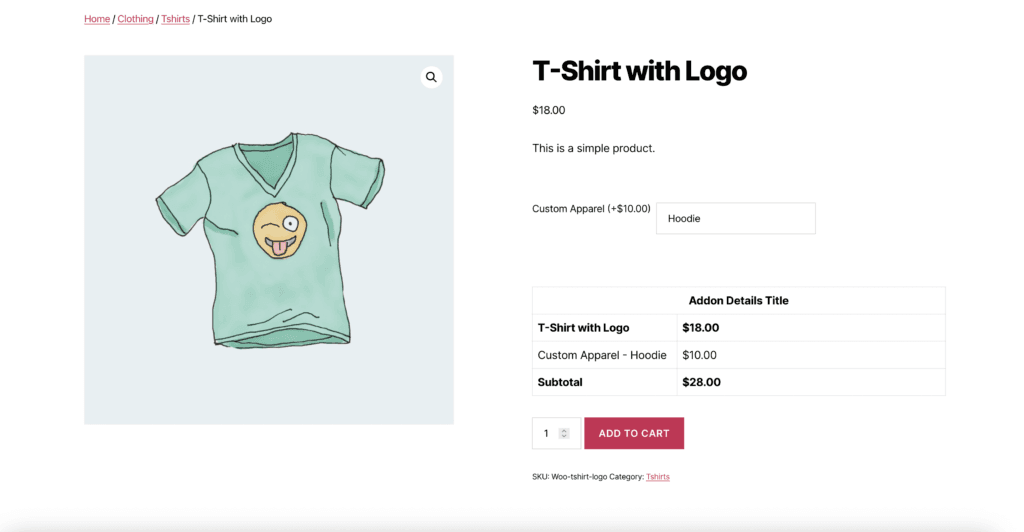
Task: Click the Custom Apparel (+$10.00) label
Action: click(x=591, y=209)
